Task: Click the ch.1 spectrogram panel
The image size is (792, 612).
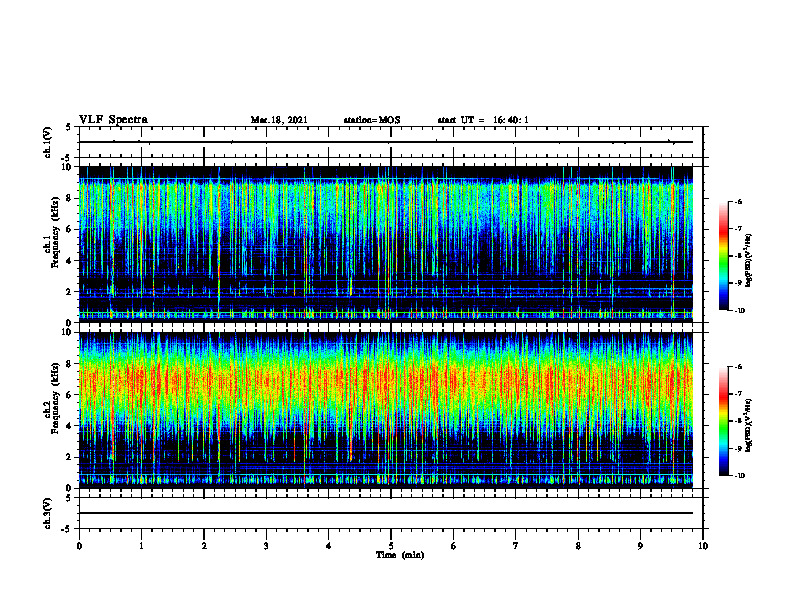Action: point(386,244)
